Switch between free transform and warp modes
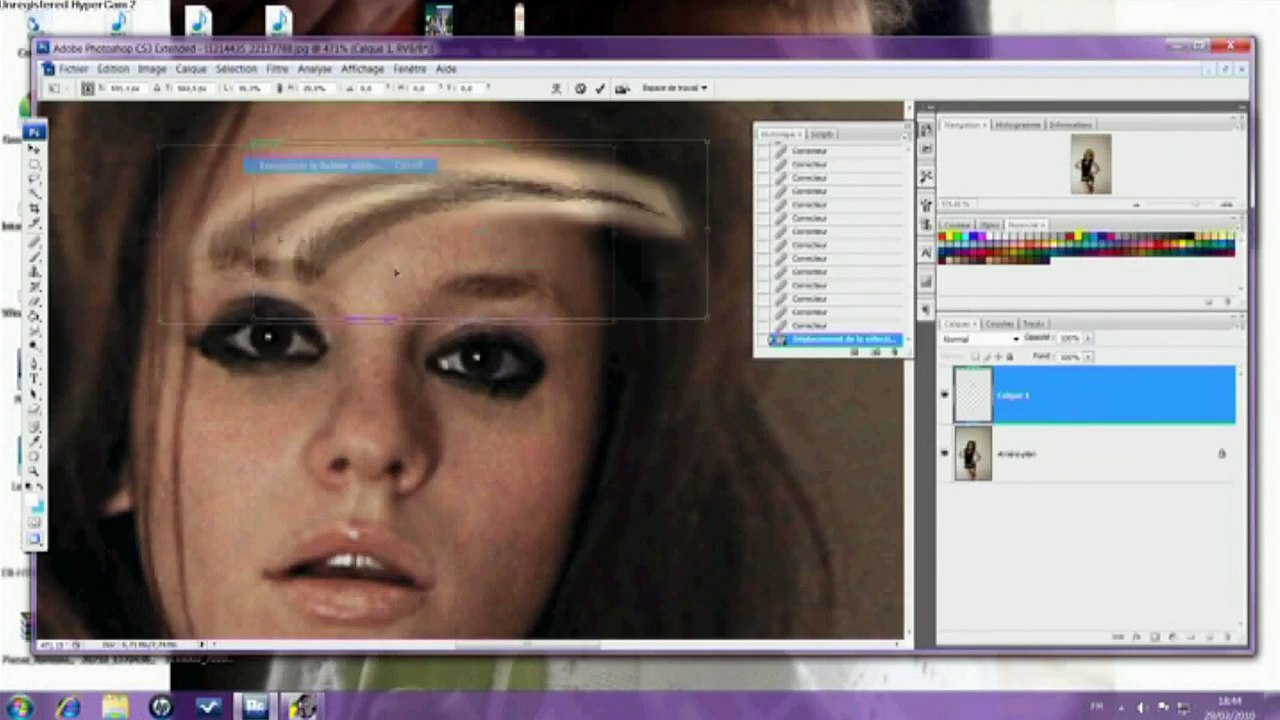This screenshot has width=1280, height=720. tap(556, 88)
